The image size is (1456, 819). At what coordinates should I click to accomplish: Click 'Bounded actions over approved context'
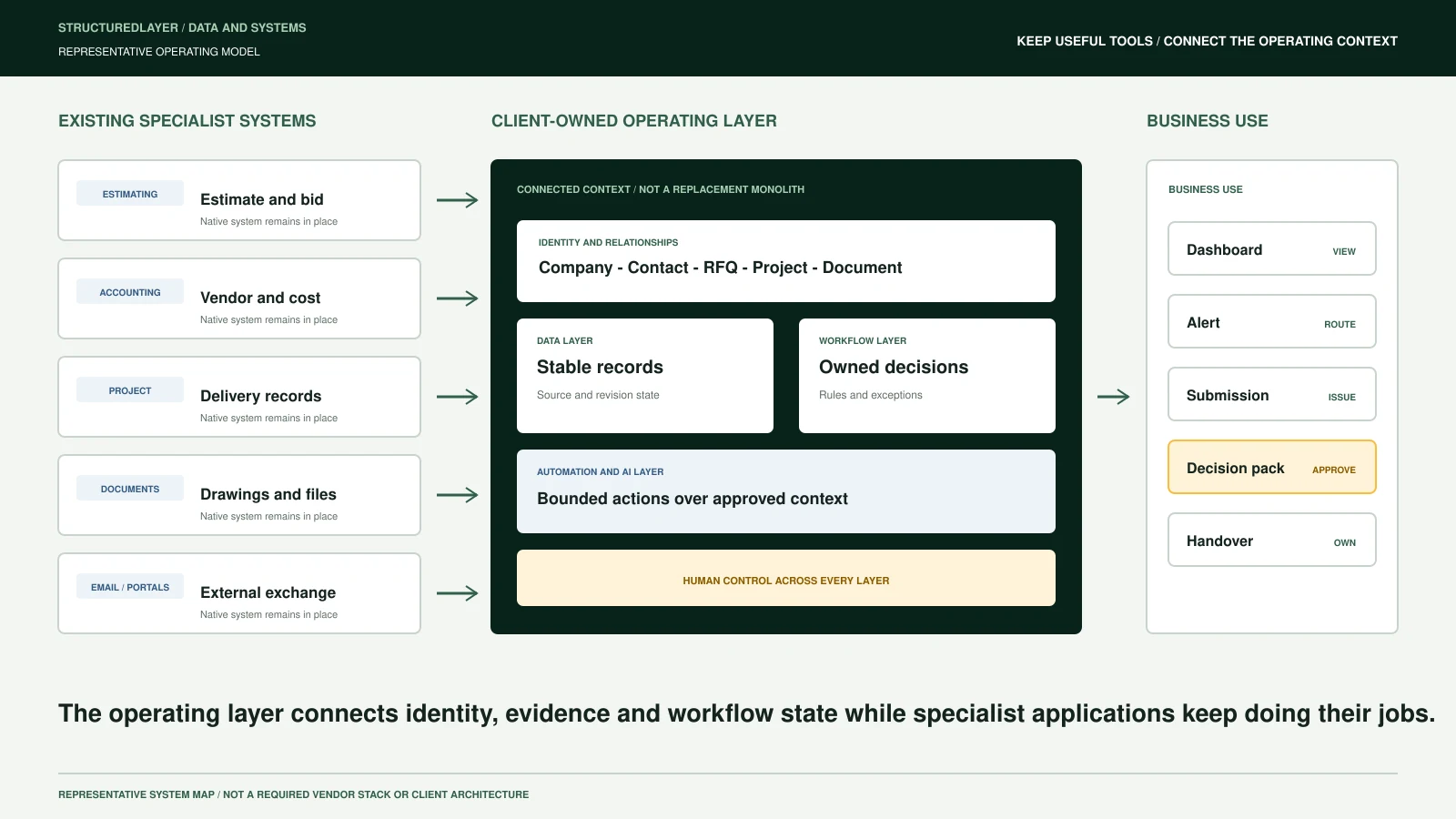(x=693, y=499)
